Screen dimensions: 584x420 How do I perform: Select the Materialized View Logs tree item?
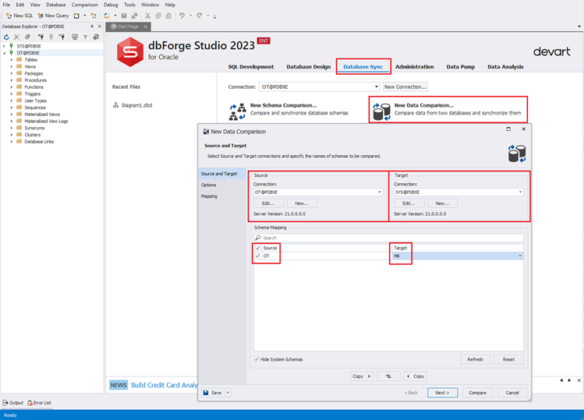46,121
